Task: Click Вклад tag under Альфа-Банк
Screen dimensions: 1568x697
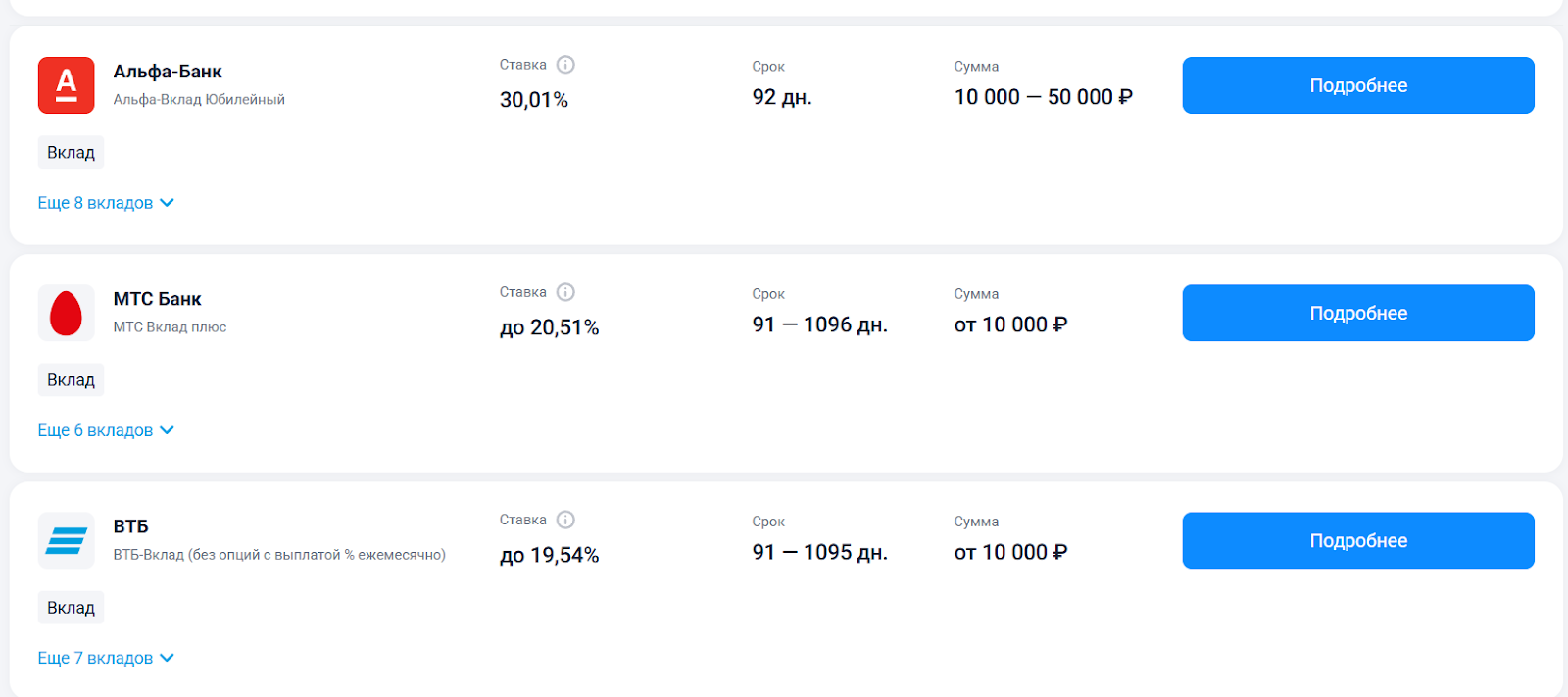Action: coord(71,153)
